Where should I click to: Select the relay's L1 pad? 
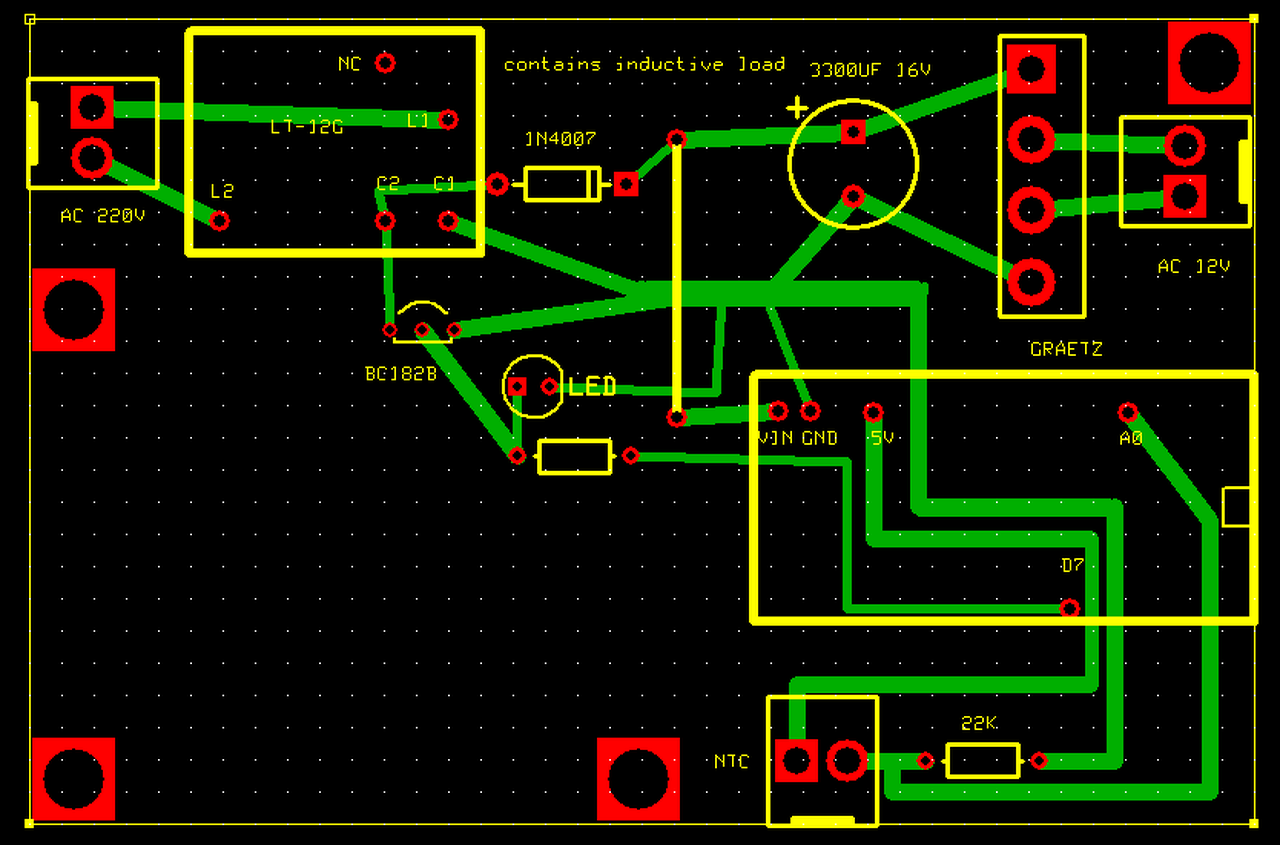click(448, 120)
